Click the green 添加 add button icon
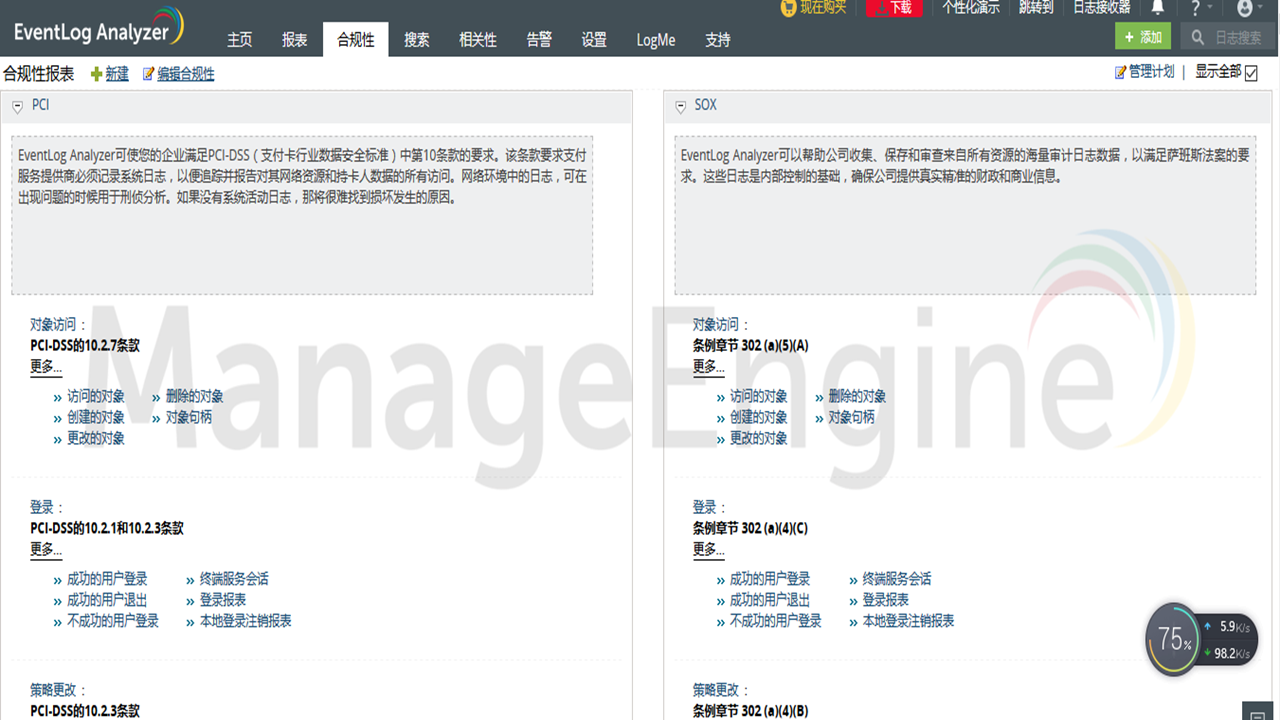Viewport: 1280px width, 720px height. (1131, 36)
